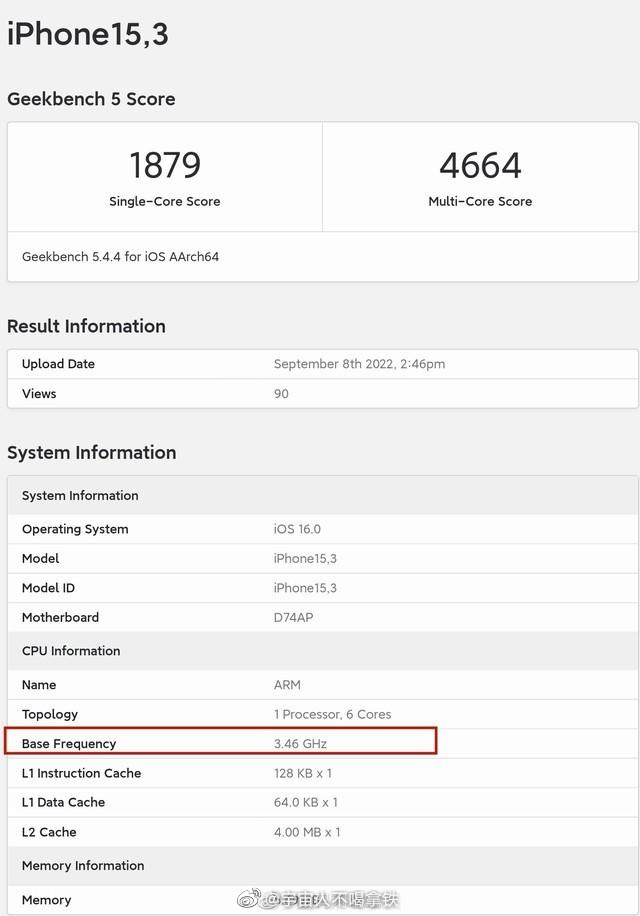Click the System Information section header row
This screenshot has height=916, width=640.
[x=80, y=496]
